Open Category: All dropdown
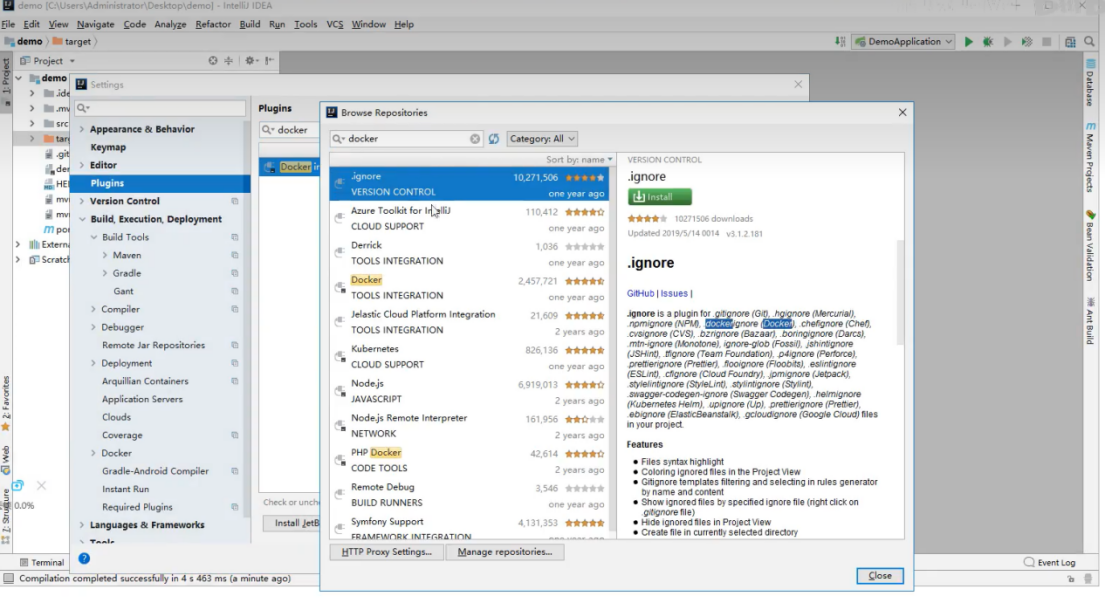The width and height of the screenshot is (1106, 604). point(542,139)
